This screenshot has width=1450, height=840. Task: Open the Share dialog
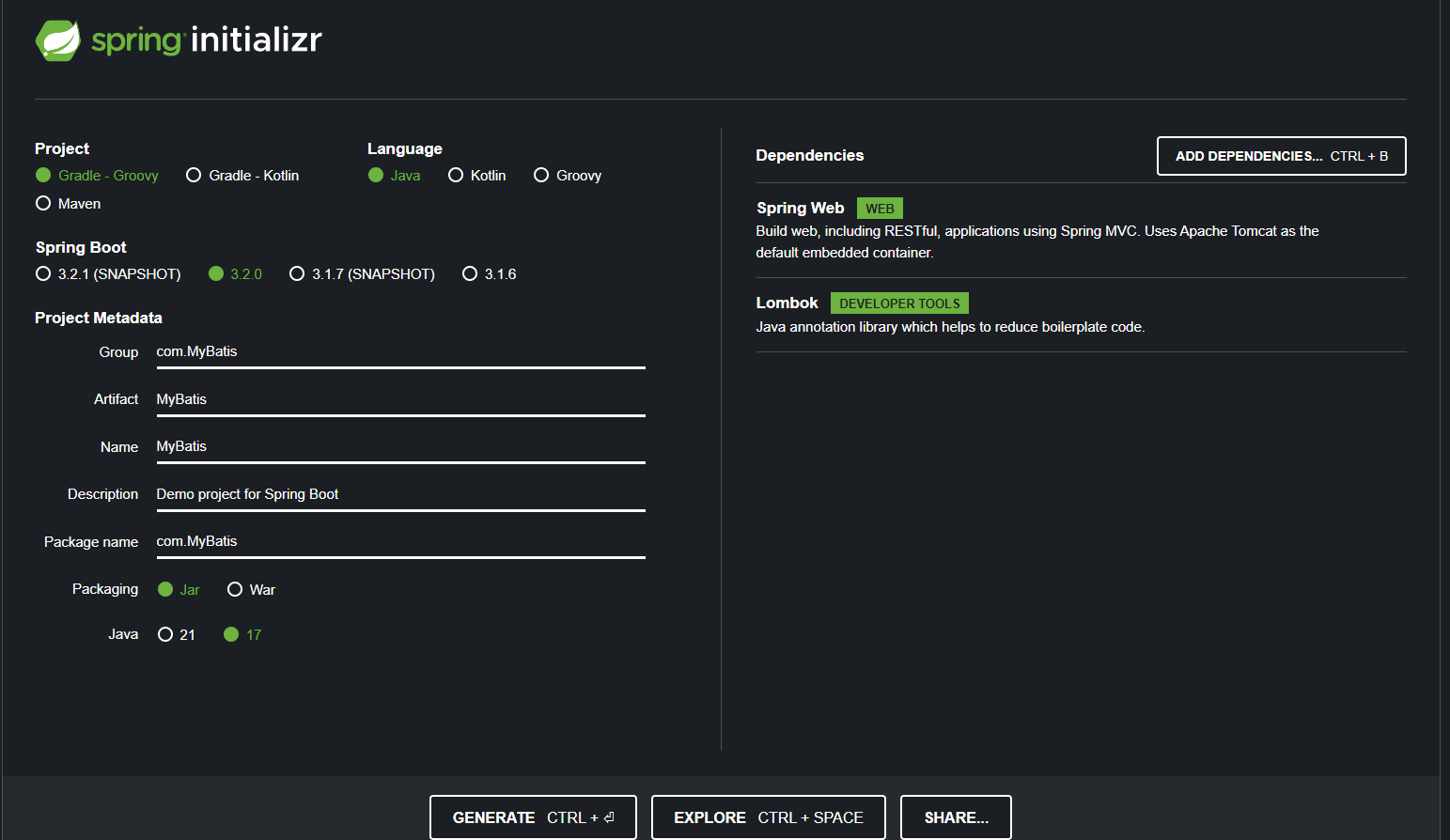[x=956, y=817]
